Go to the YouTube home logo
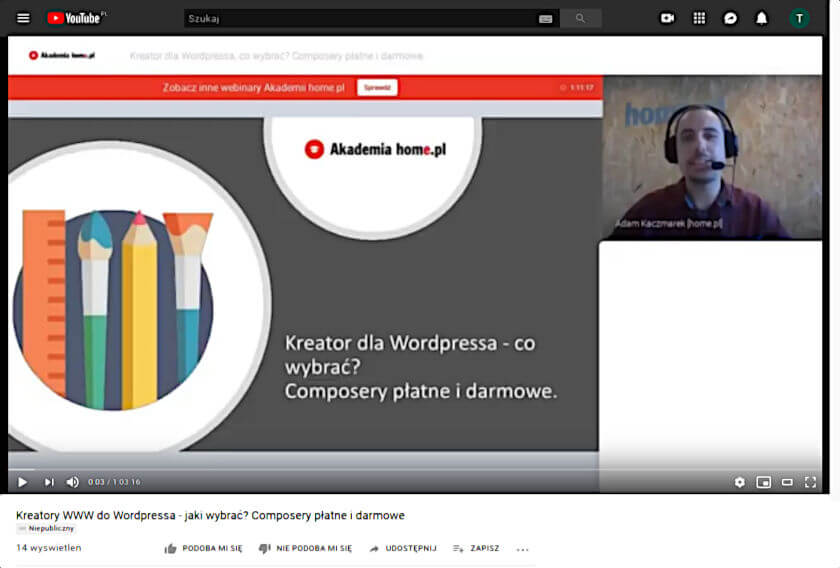The width and height of the screenshot is (840, 568). [74, 18]
